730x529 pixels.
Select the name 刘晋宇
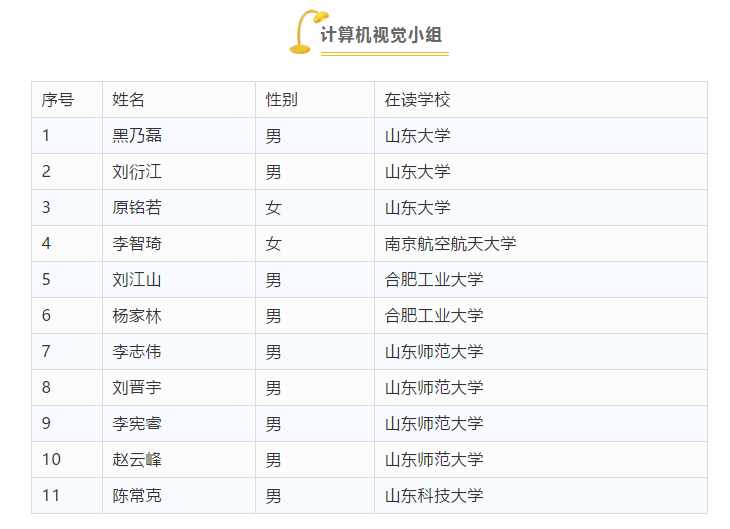[137, 387]
